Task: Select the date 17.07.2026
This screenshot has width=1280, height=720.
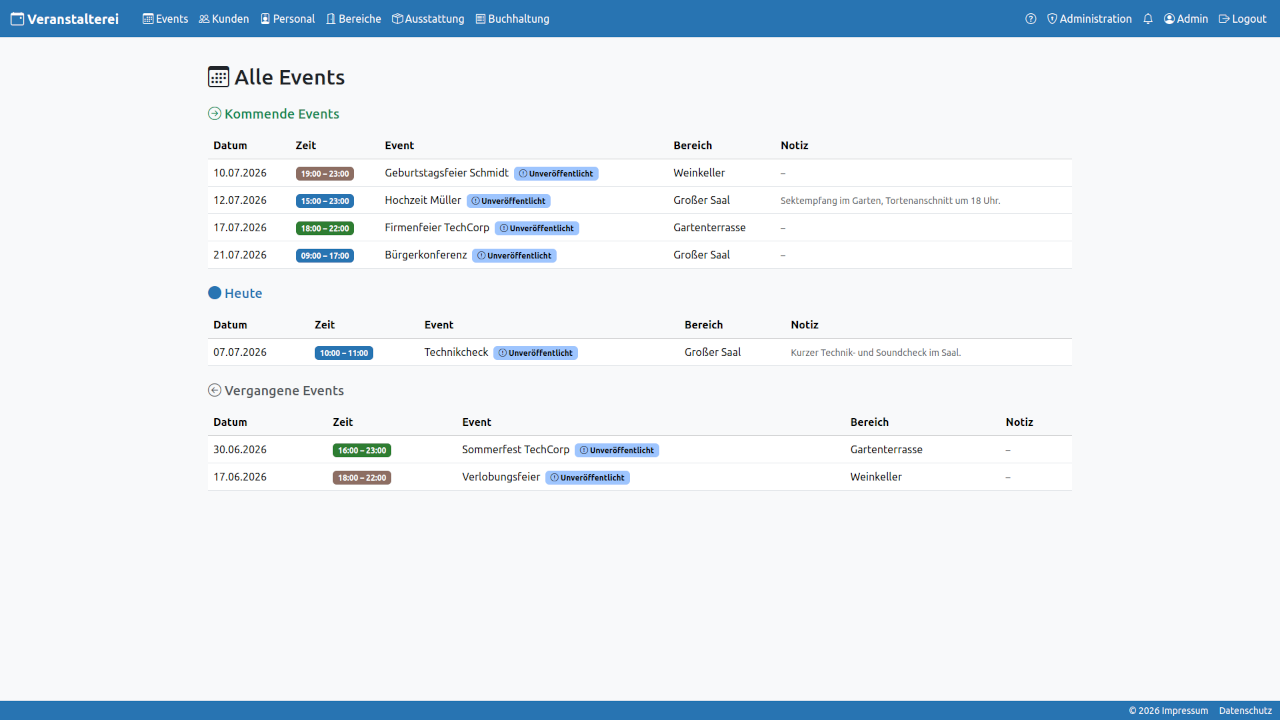Action: 240,228
